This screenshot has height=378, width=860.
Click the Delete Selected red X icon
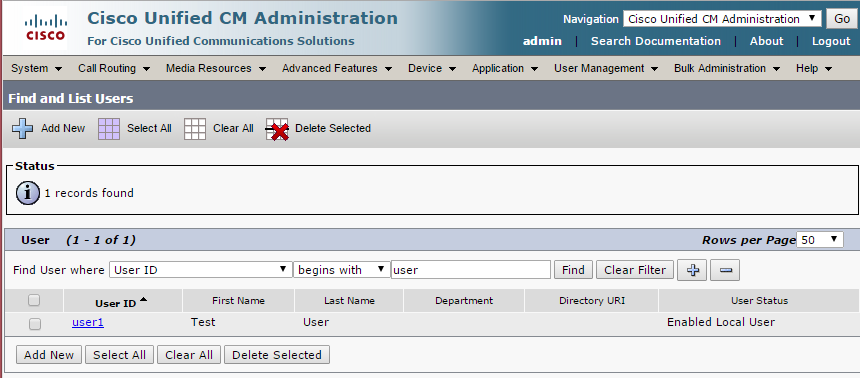click(278, 129)
